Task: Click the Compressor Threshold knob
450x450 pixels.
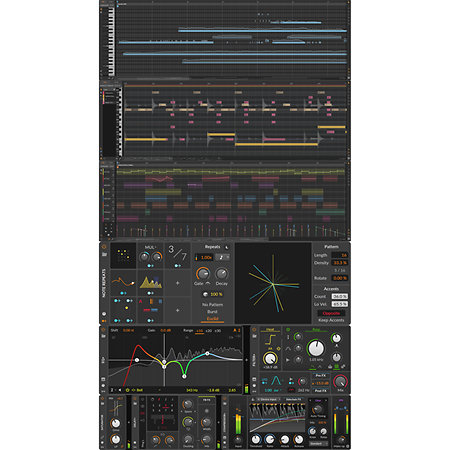Action: (x=256, y=439)
